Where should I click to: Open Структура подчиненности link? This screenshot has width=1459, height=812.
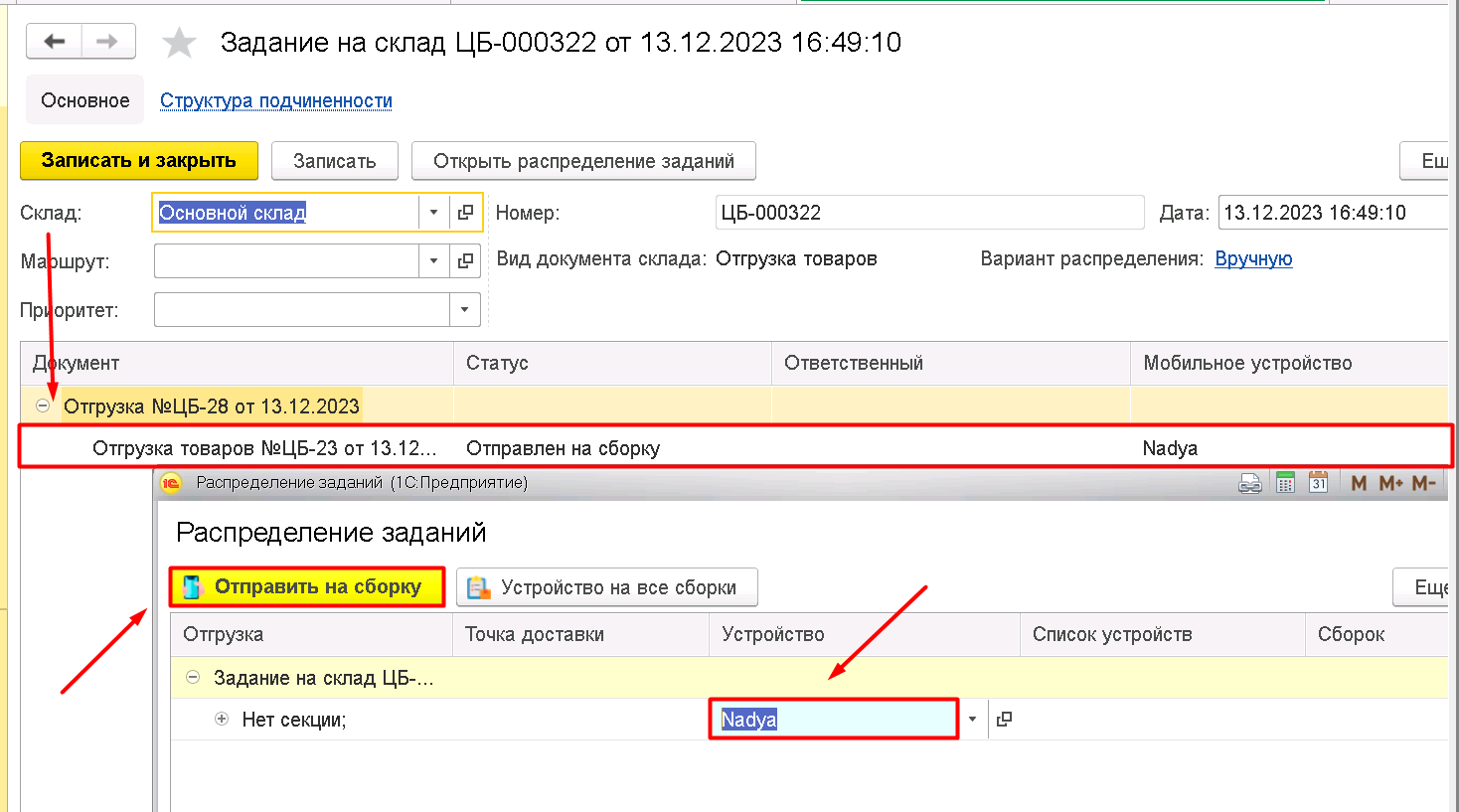click(x=276, y=100)
